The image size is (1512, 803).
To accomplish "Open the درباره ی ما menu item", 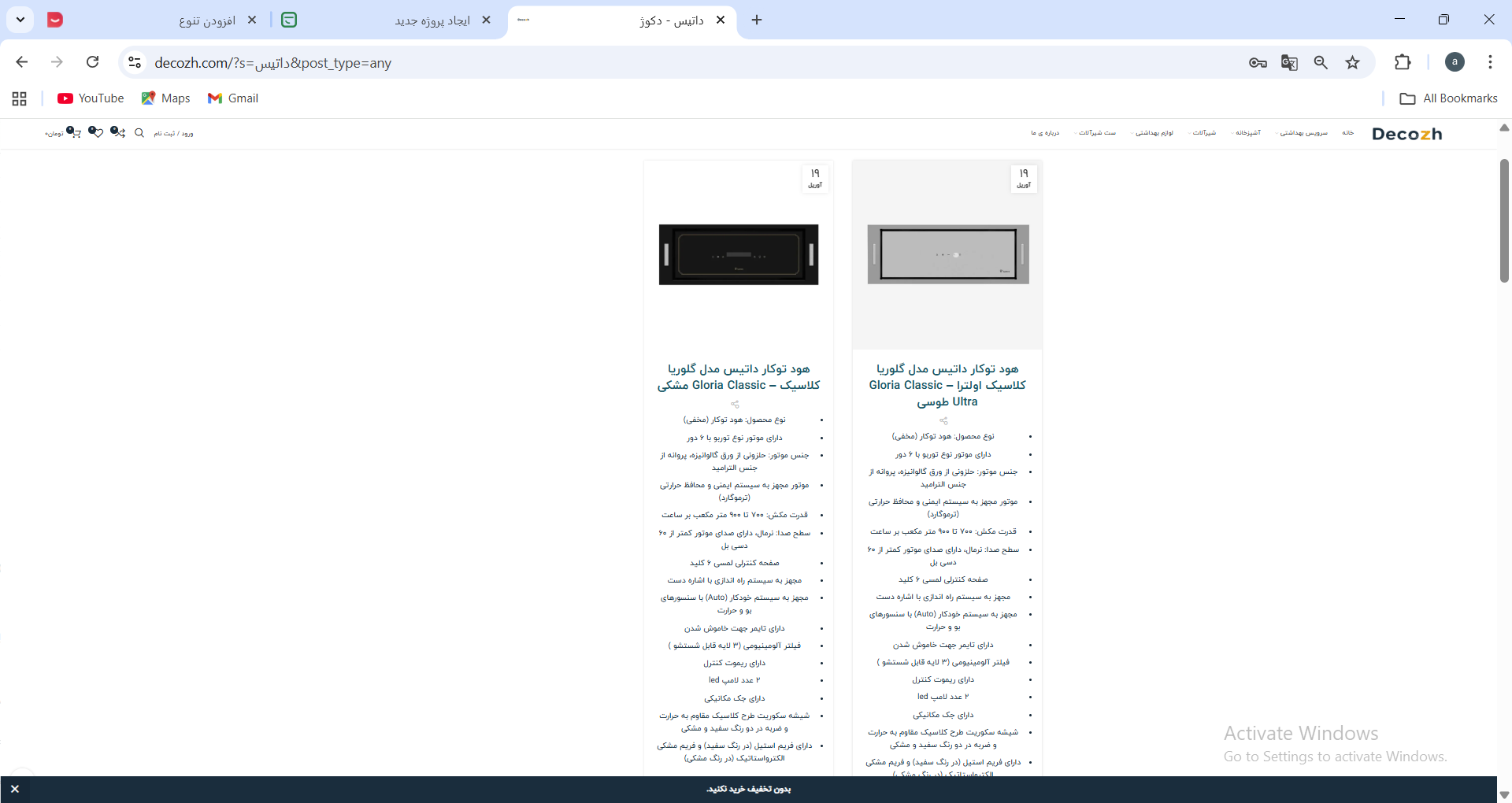I will (1045, 133).
